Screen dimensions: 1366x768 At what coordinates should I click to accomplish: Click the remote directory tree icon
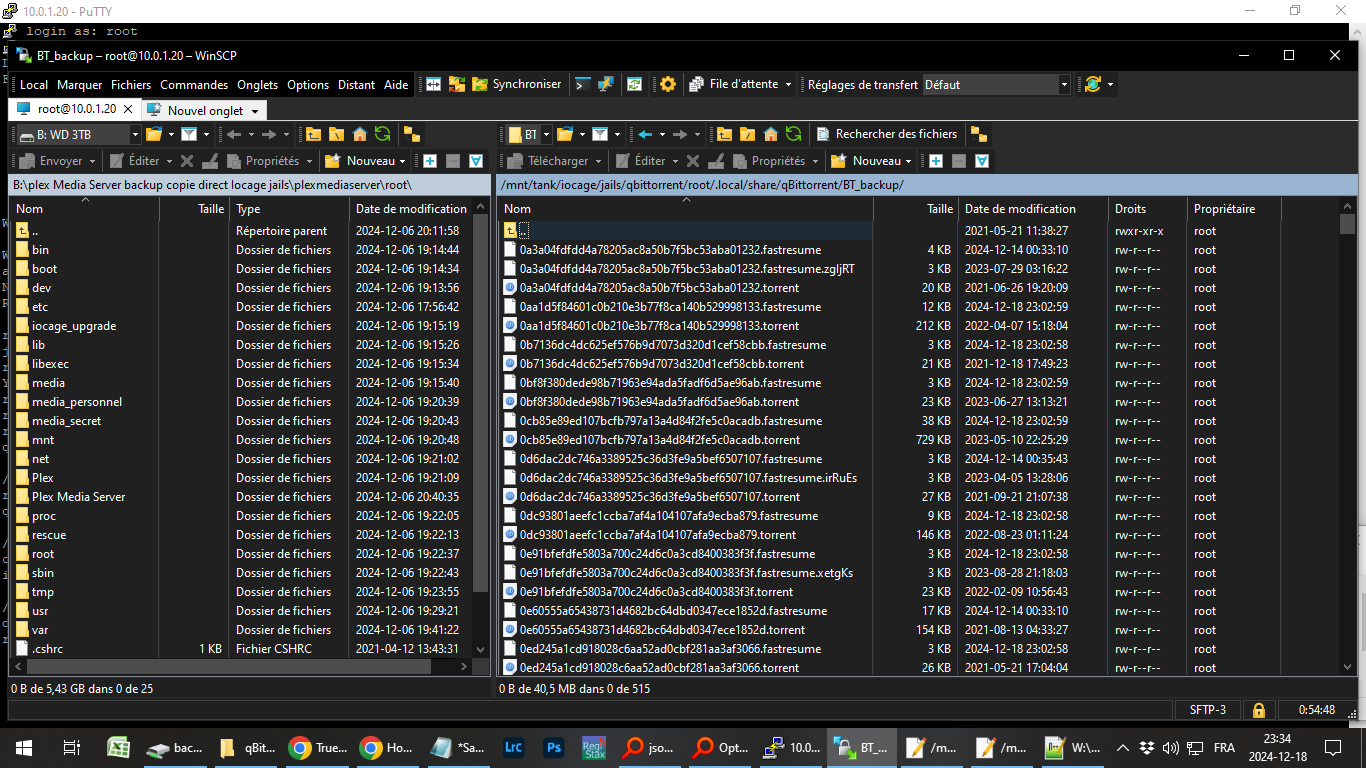coord(979,134)
